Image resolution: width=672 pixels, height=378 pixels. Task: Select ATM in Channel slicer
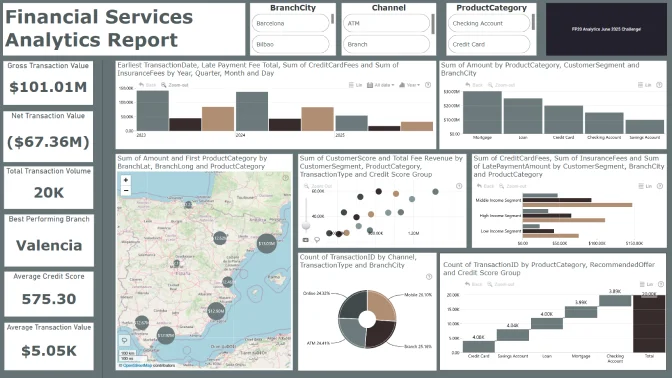(x=387, y=23)
